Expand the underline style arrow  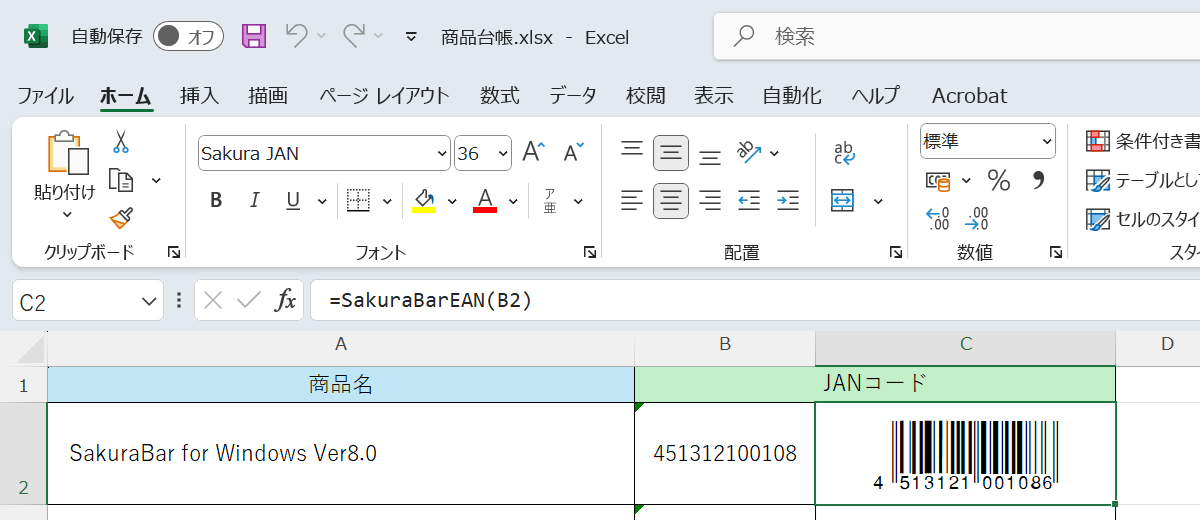click(321, 201)
